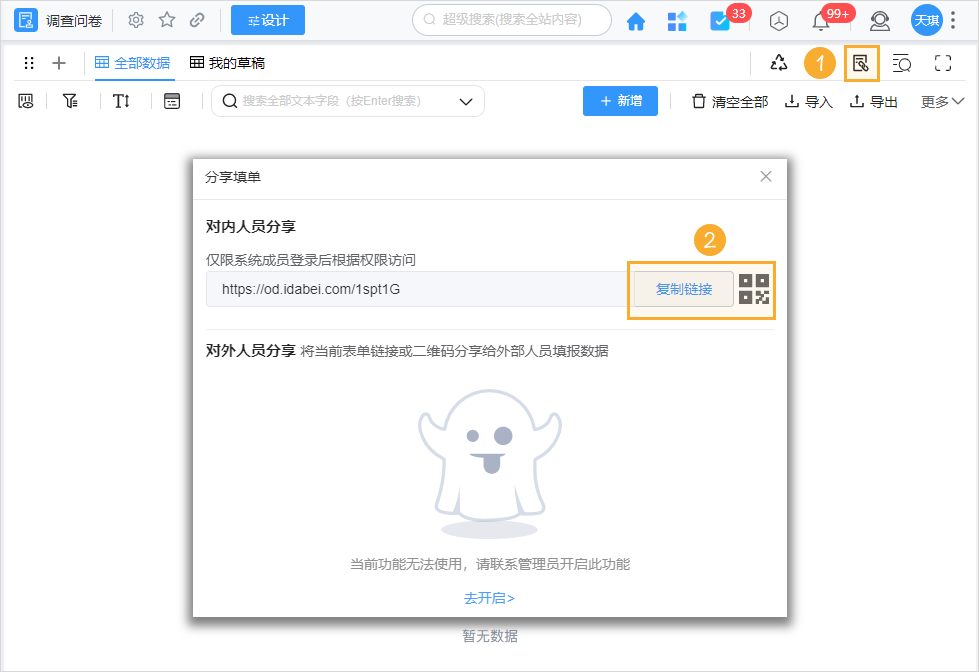Image resolution: width=979 pixels, height=672 pixels.
Task: Open the search field dropdown chevron
Action: [x=464, y=100]
